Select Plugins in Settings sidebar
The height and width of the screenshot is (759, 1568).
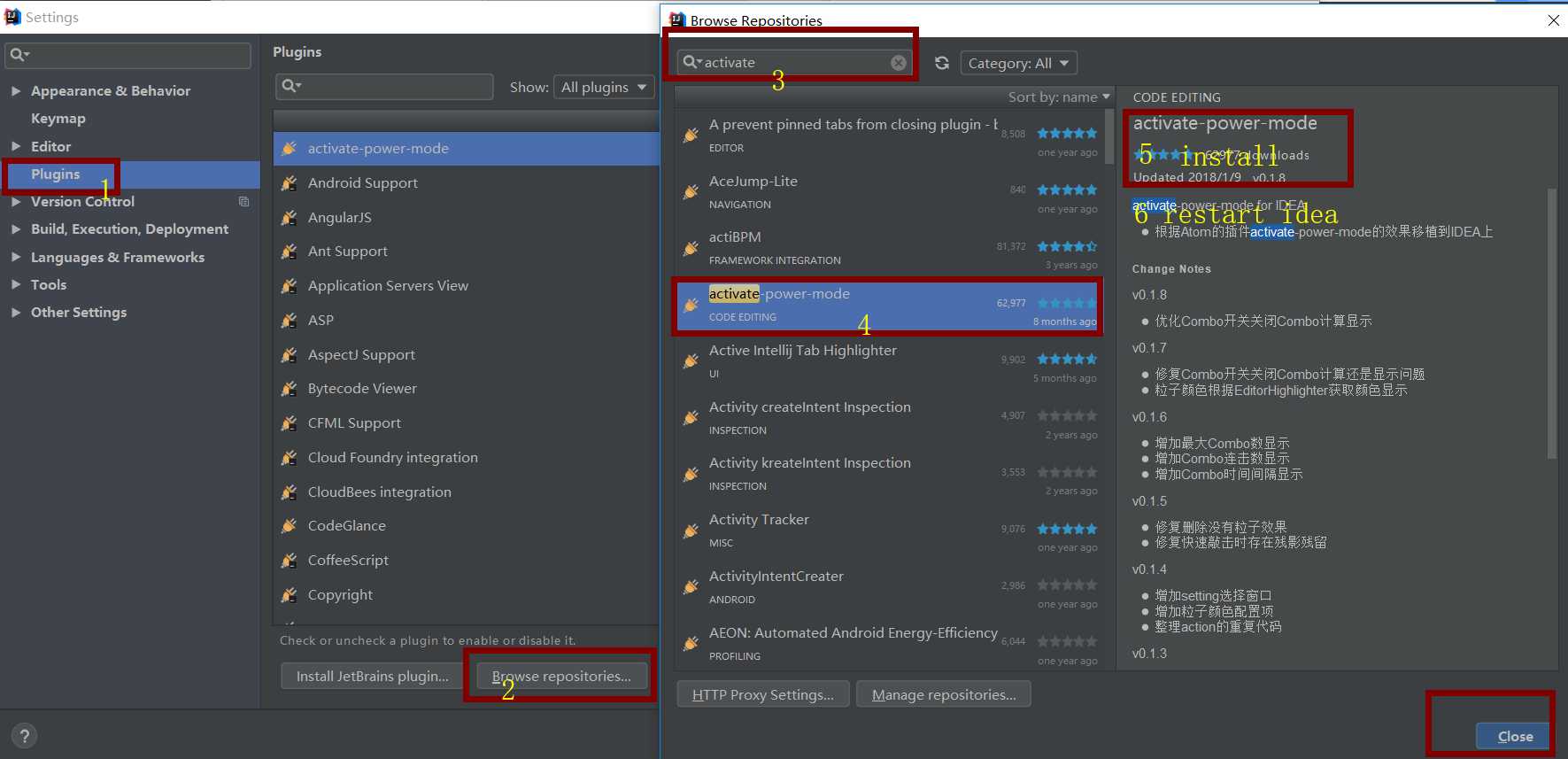[56, 174]
